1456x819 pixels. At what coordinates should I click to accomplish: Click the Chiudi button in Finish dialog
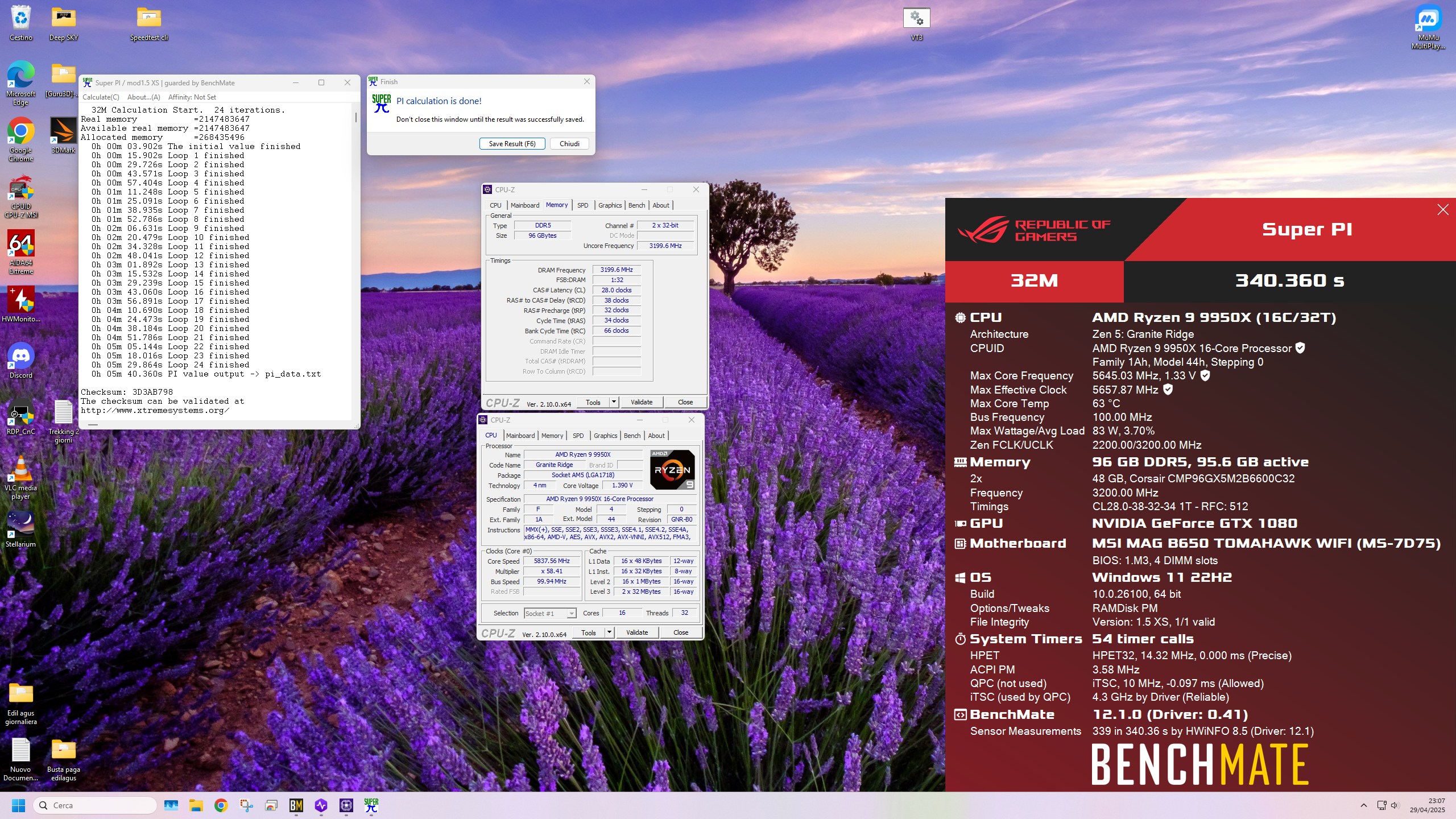tap(569, 144)
